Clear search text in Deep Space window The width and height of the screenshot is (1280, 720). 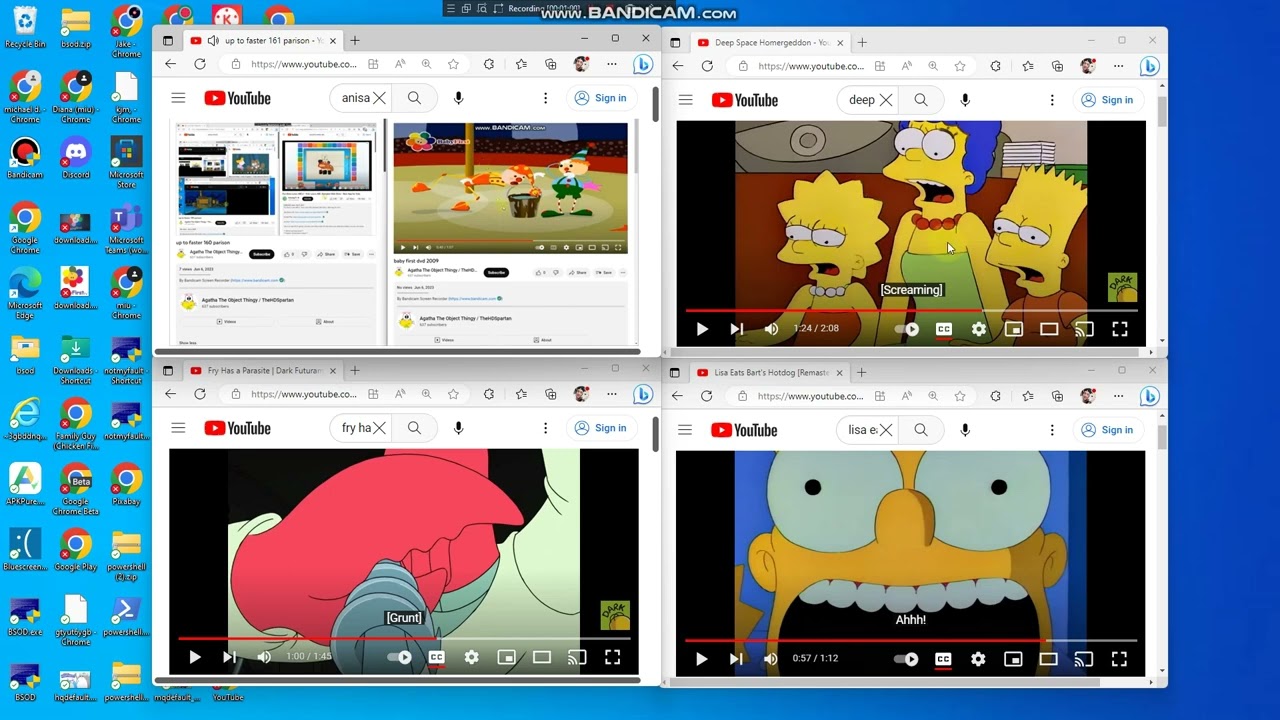click(886, 100)
